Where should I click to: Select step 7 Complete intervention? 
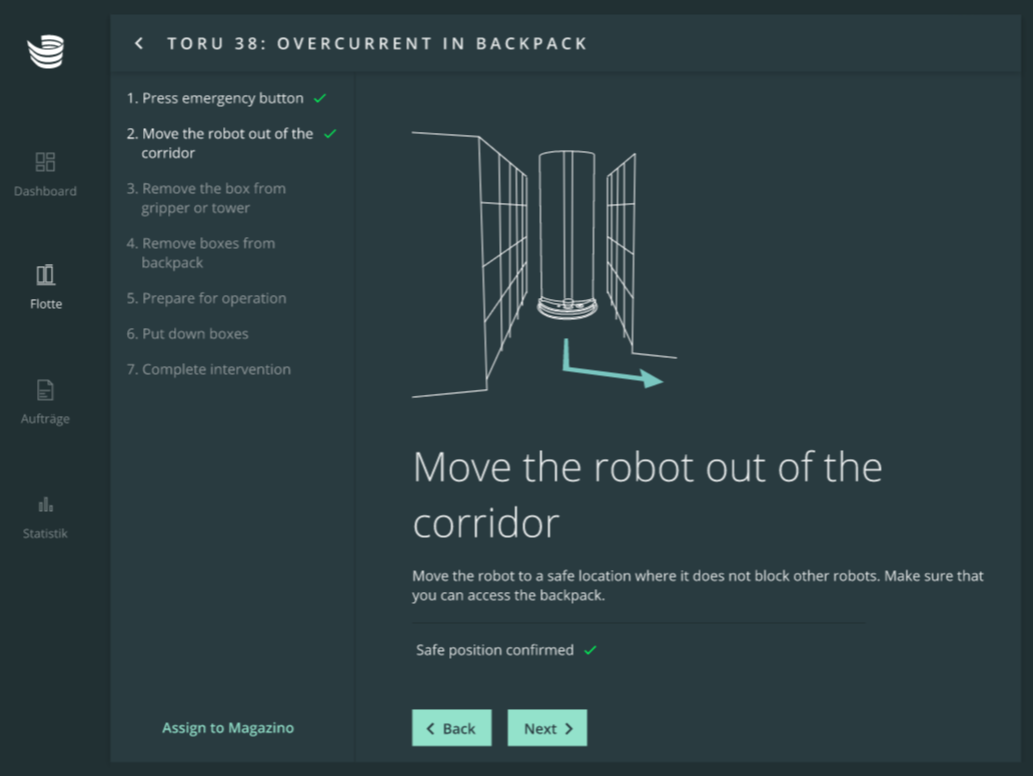point(208,370)
